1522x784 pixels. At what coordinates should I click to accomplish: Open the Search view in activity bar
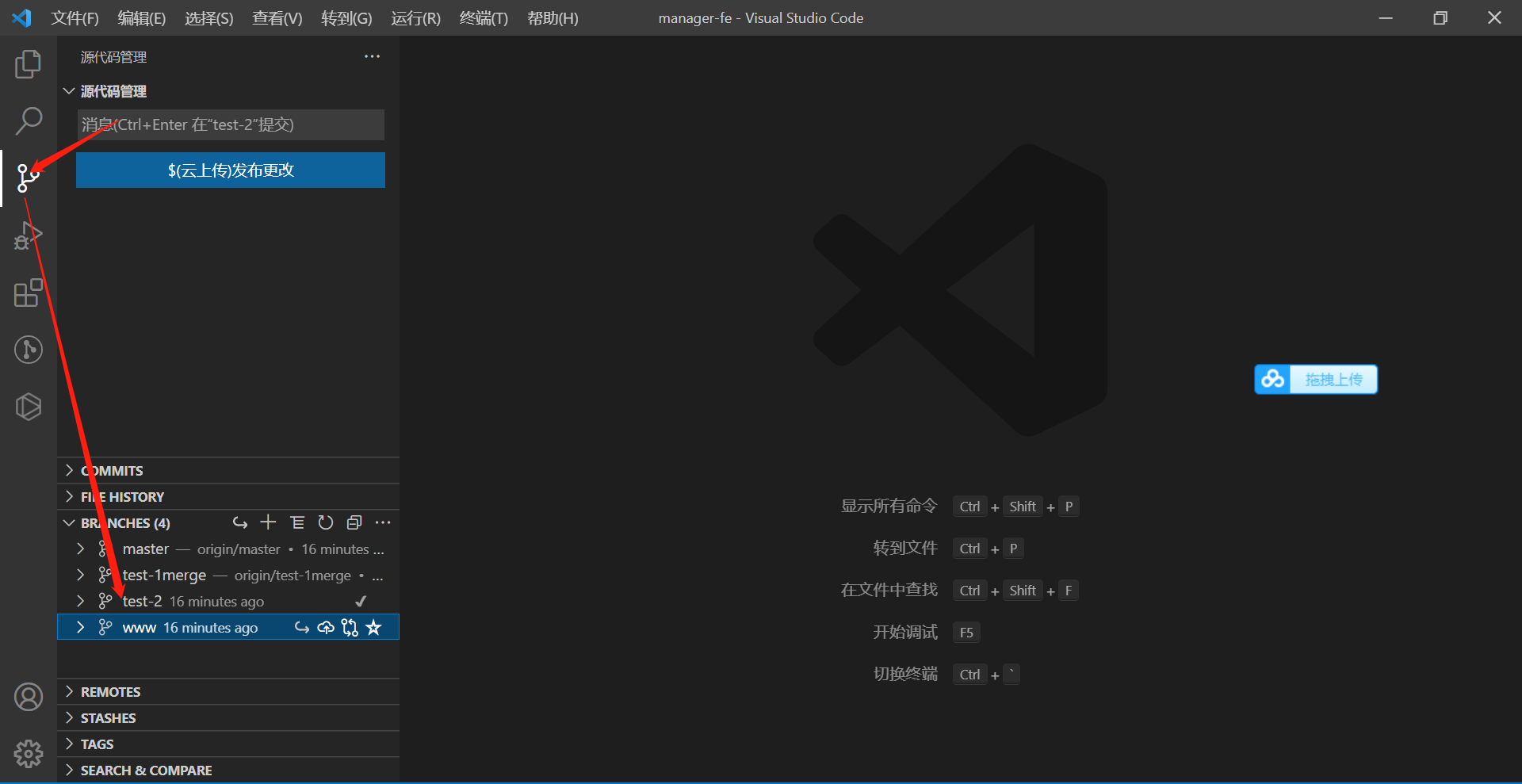29,121
